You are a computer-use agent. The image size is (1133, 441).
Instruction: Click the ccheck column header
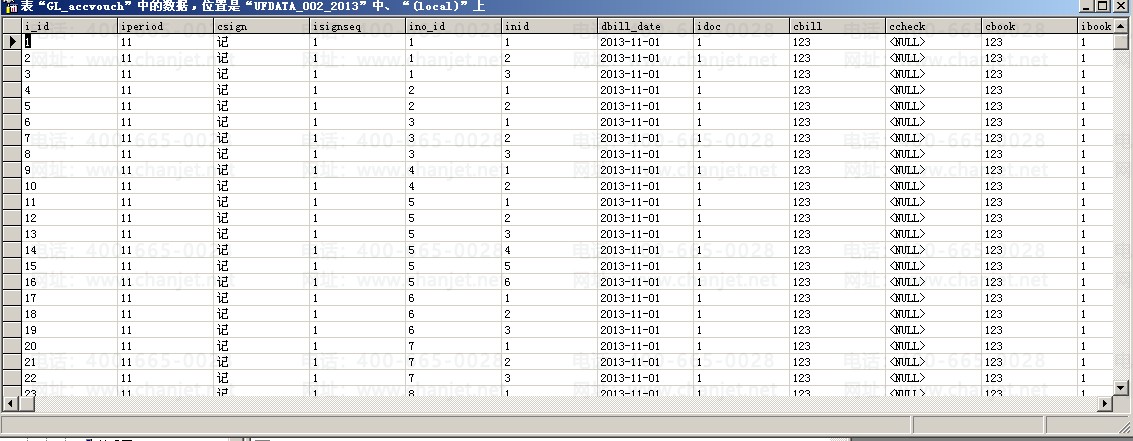pyautogui.click(x=933, y=26)
